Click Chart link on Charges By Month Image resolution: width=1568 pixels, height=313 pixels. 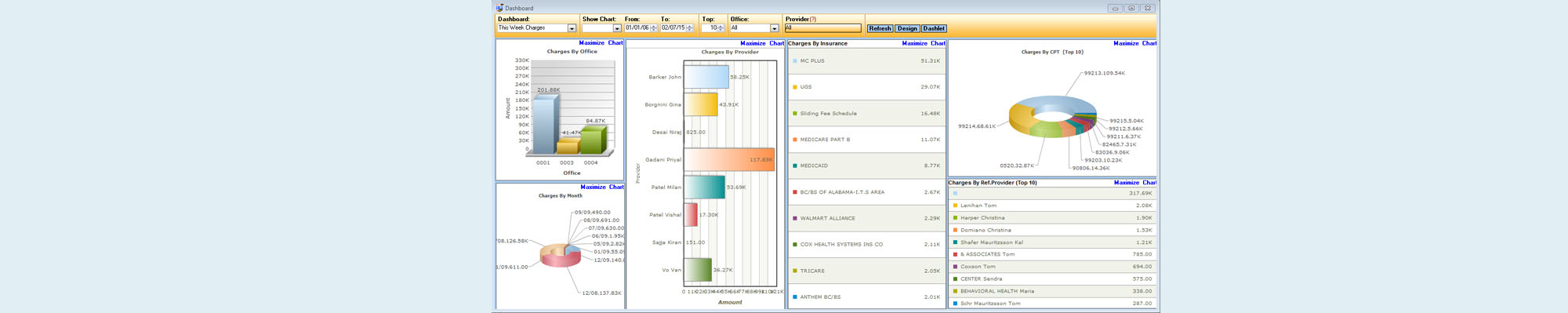(x=616, y=187)
